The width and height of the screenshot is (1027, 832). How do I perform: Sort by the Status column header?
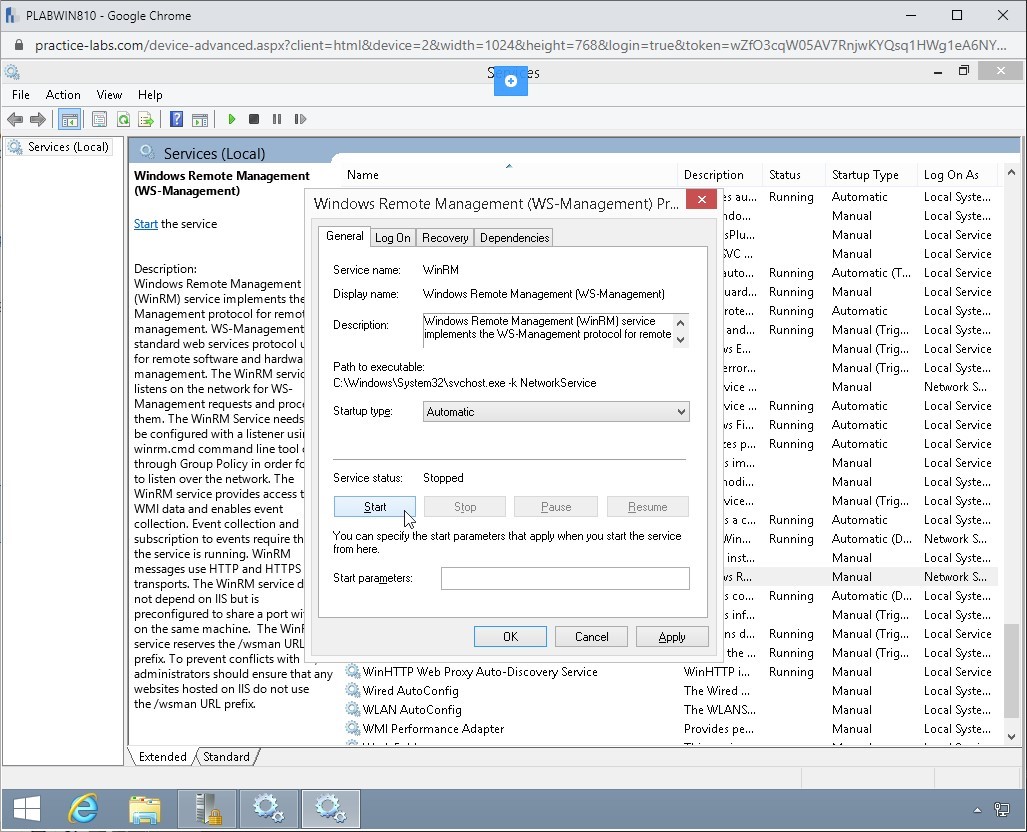pyautogui.click(x=793, y=175)
